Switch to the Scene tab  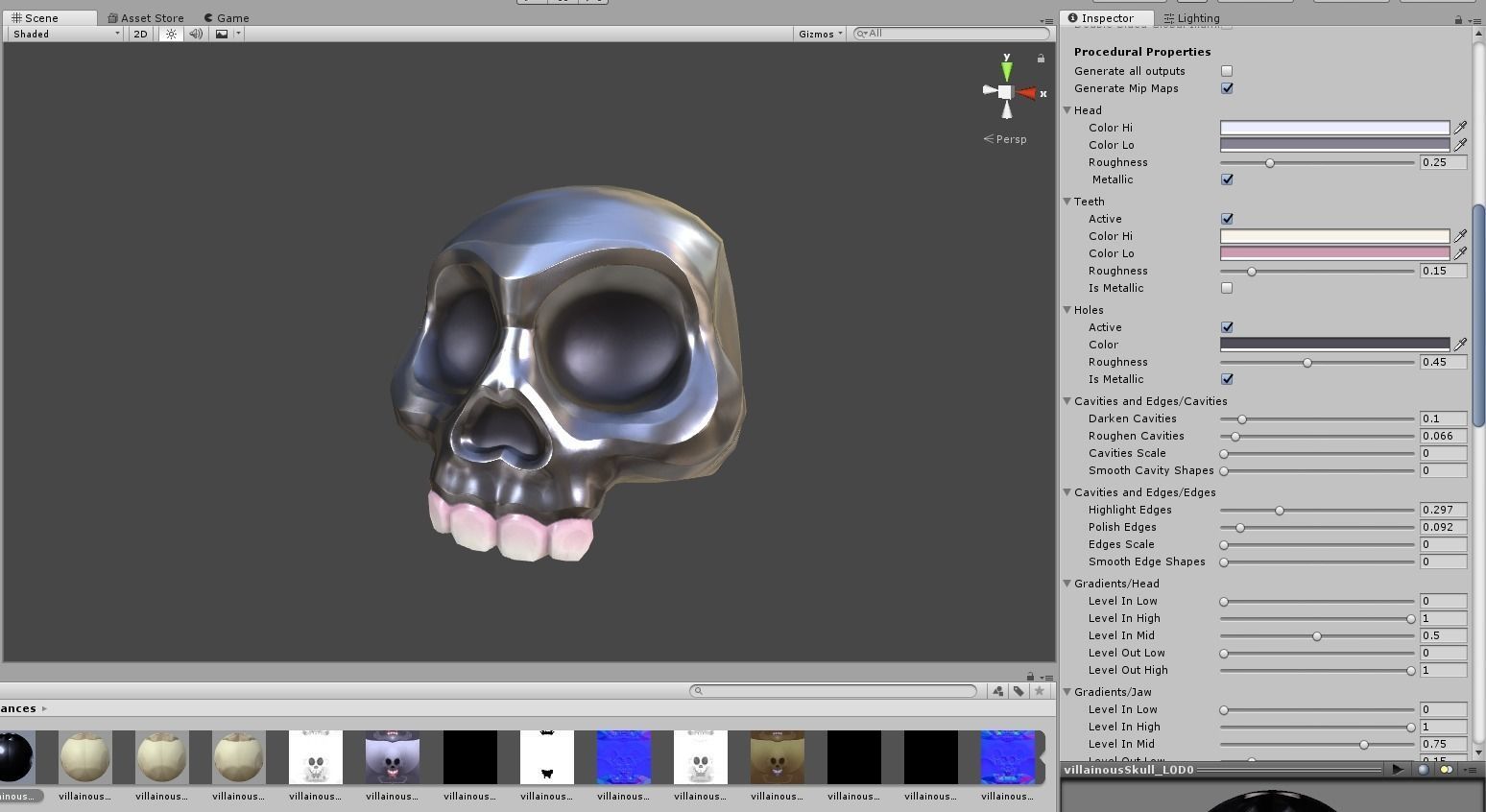[49, 18]
